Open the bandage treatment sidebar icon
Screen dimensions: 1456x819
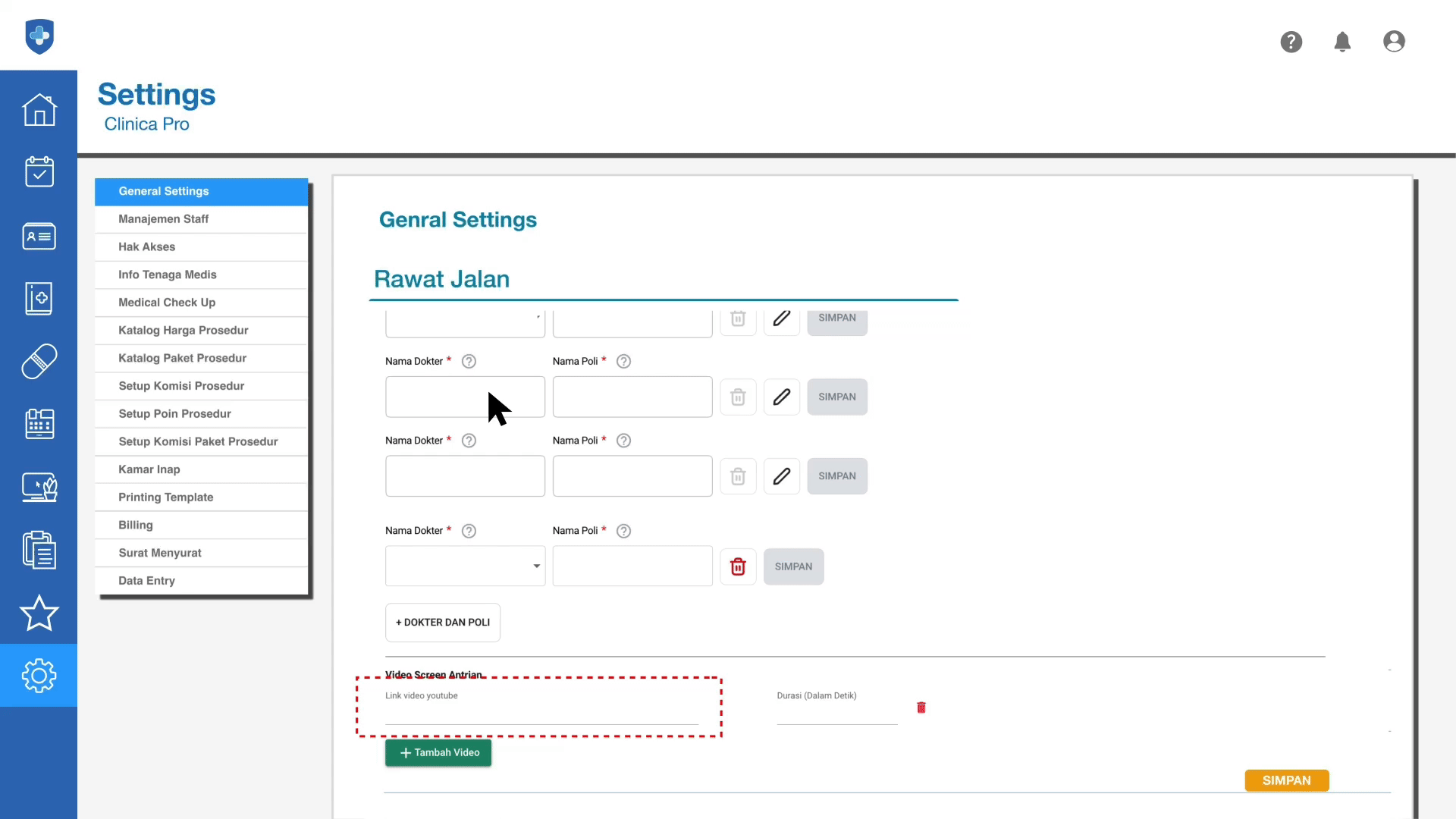pos(39,361)
